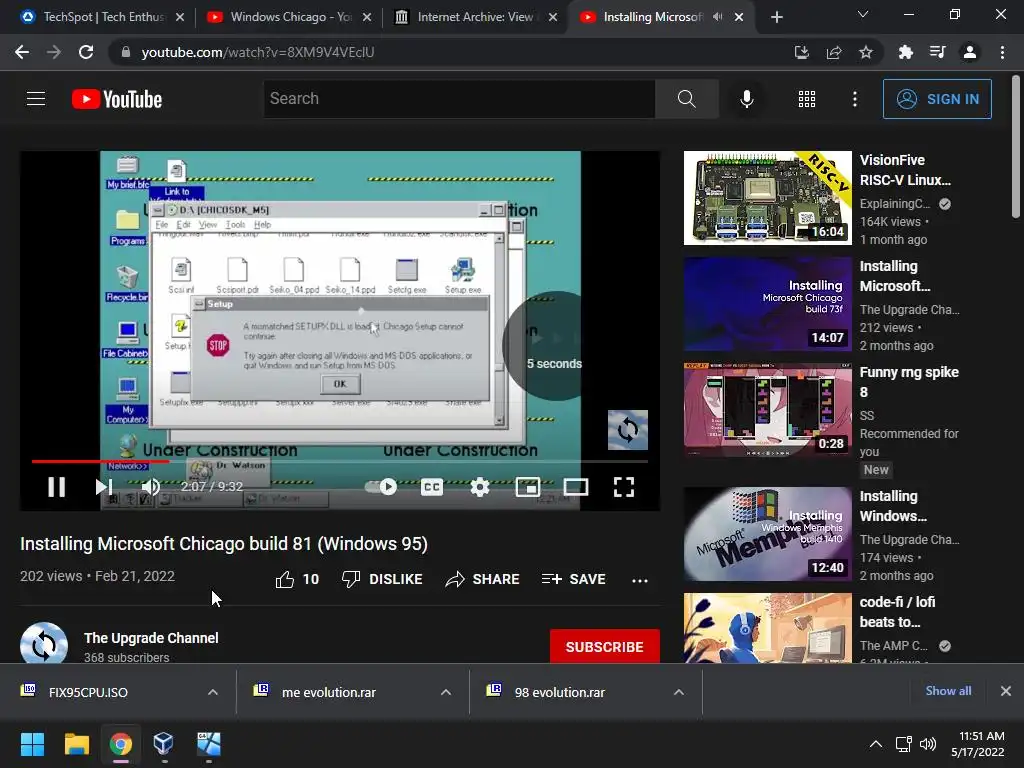
Task: Click Show all downloads
Action: pyautogui.click(x=948, y=691)
